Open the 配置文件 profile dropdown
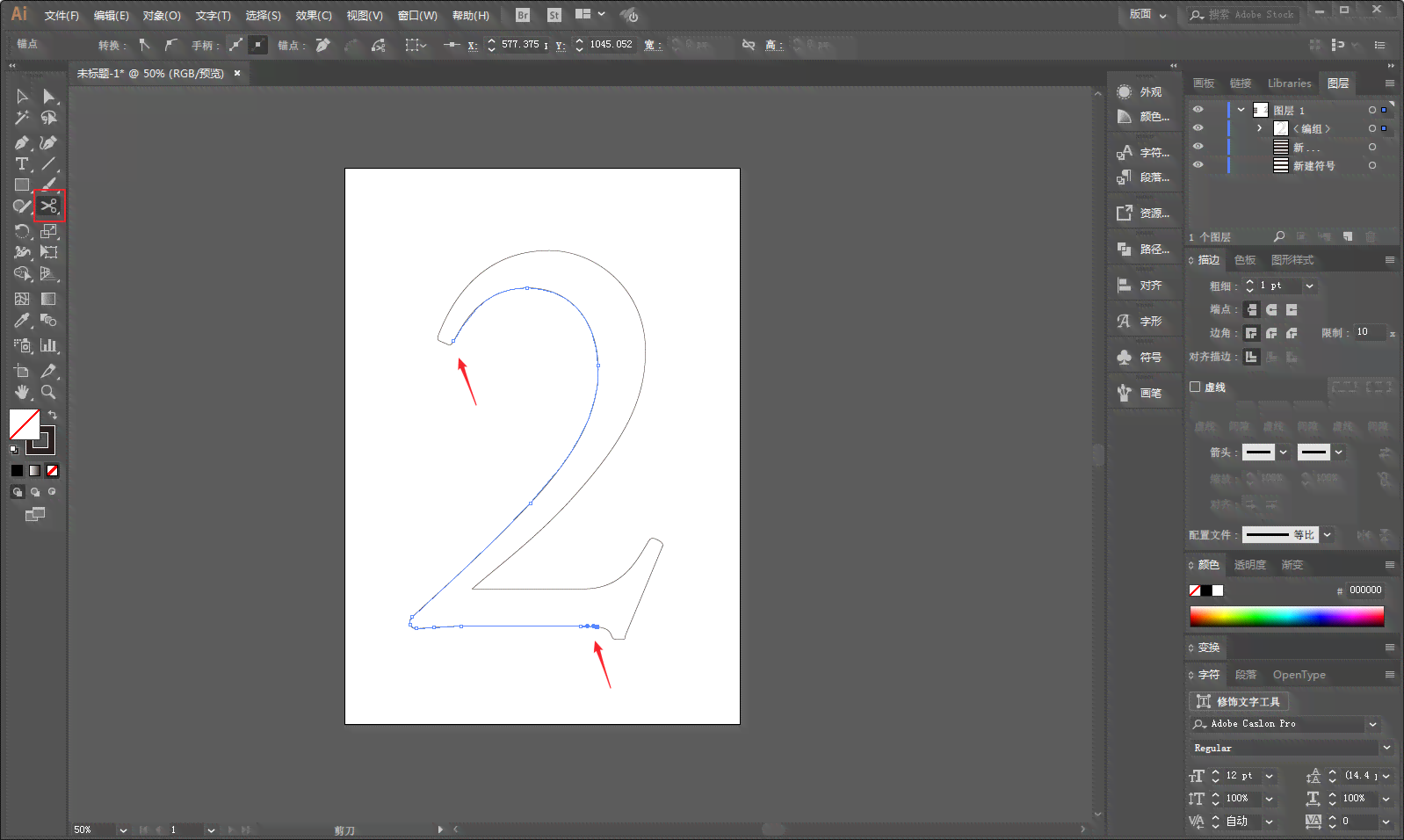This screenshot has width=1404, height=840. [1327, 534]
